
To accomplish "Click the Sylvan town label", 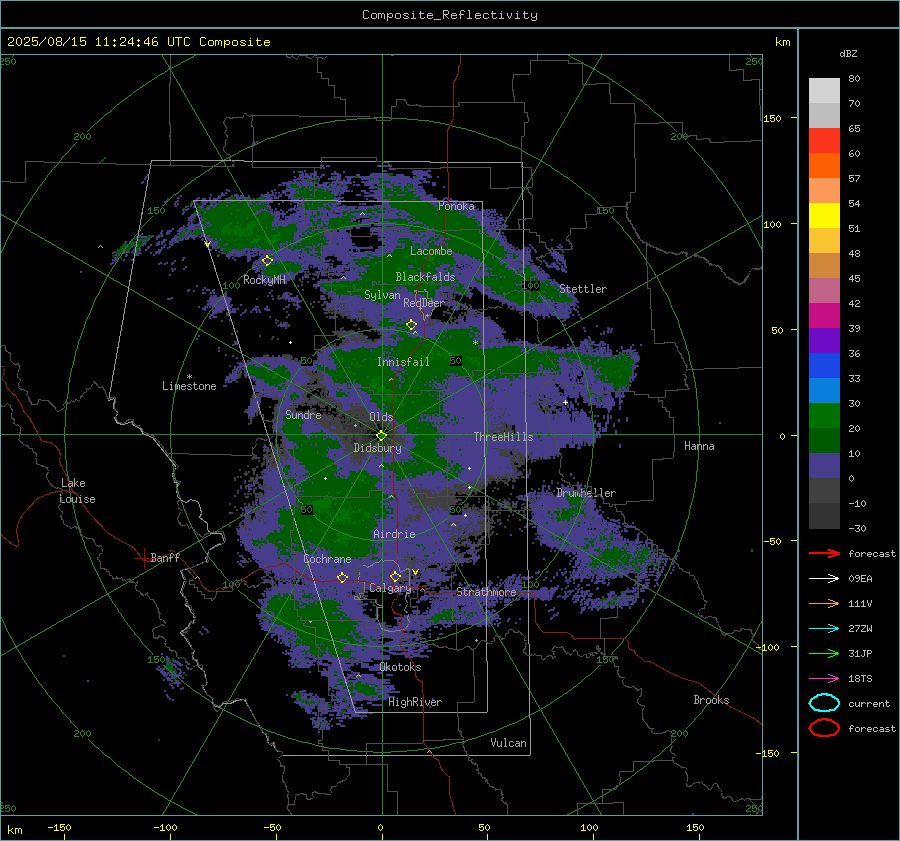I will [382, 295].
